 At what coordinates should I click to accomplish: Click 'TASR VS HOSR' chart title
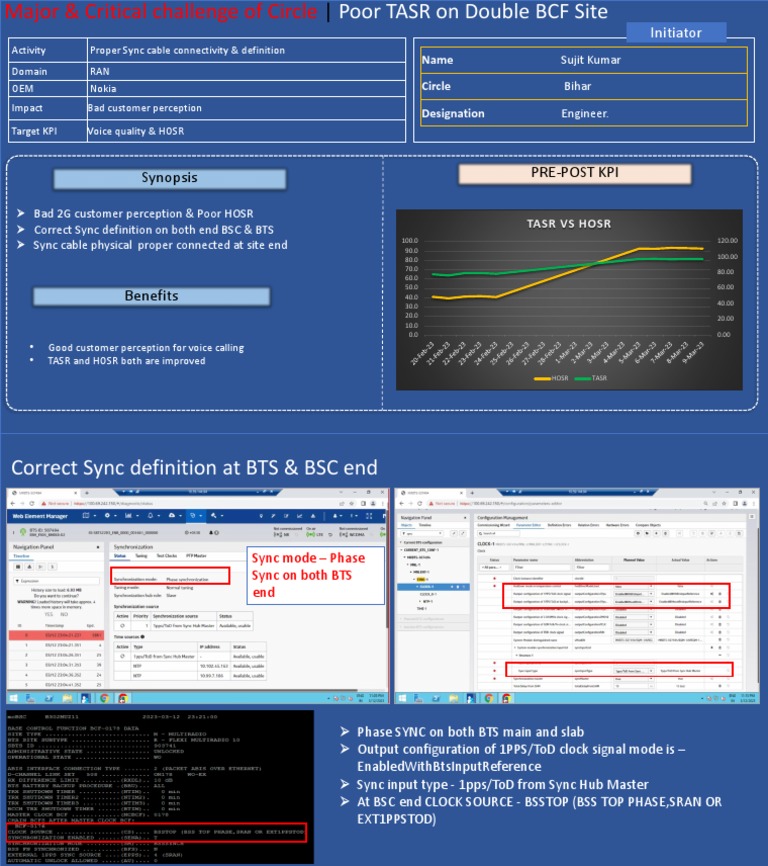point(569,224)
